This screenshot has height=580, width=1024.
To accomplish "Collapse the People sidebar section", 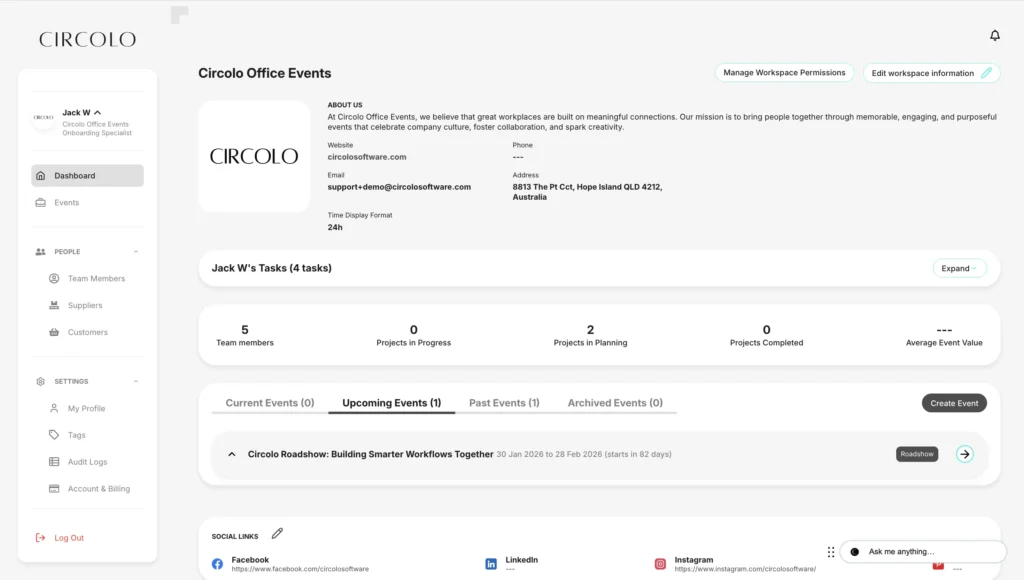I will pyautogui.click(x=136, y=252).
